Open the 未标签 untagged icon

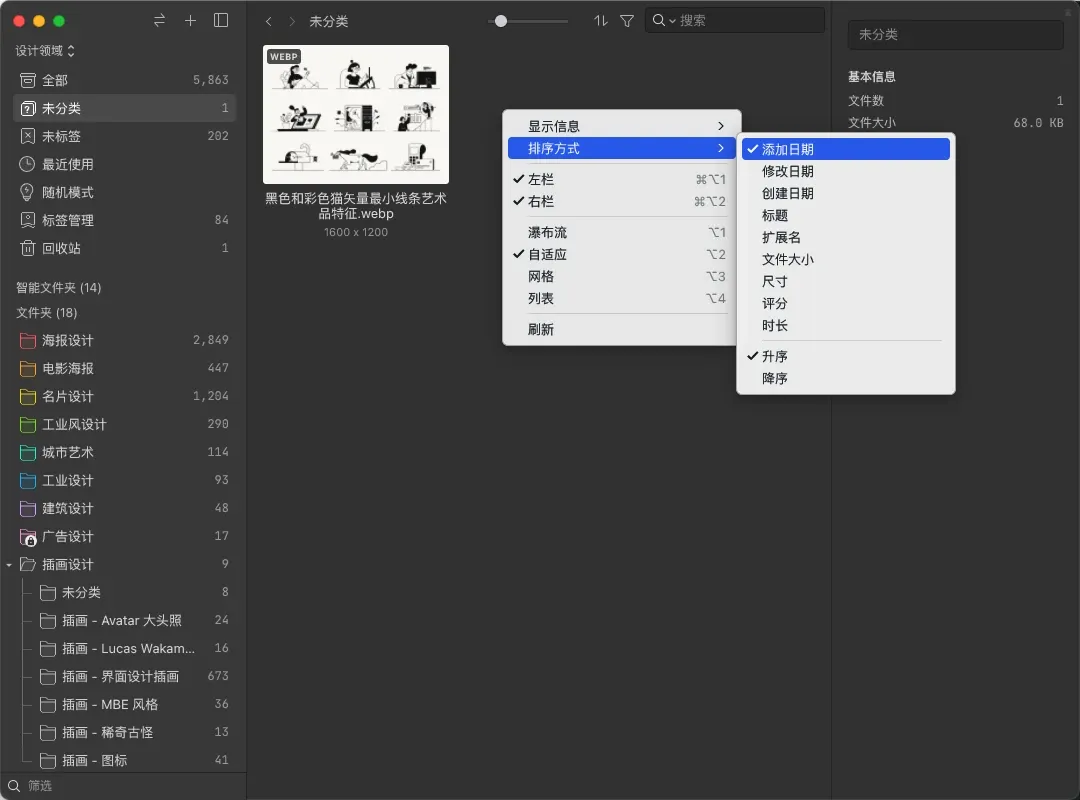(x=28, y=136)
